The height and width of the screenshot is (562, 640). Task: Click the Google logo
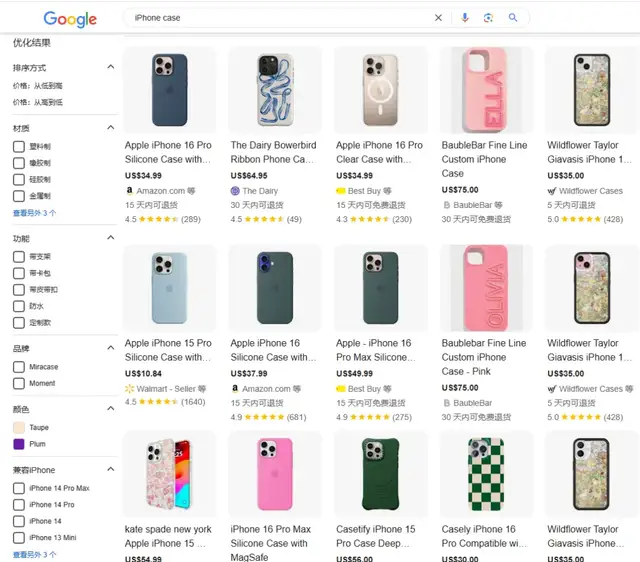(x=70, y=19)
